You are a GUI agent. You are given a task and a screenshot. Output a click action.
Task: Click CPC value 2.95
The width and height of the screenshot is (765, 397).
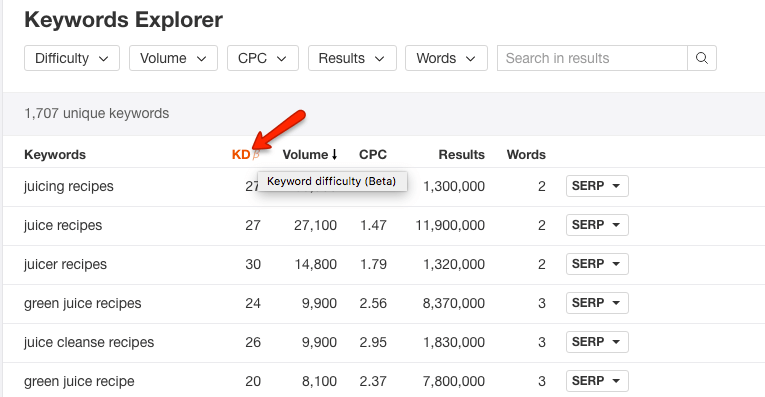[x=373, y=342]
